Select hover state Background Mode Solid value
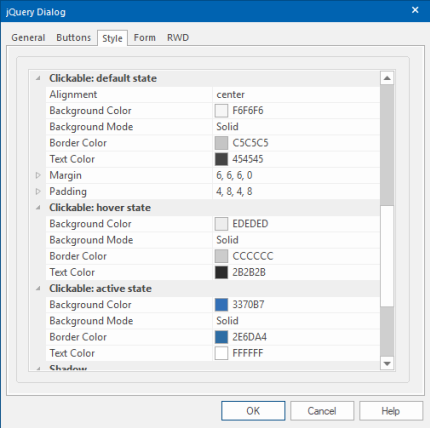Screen dimensions: 431x429 click(227, 240)
